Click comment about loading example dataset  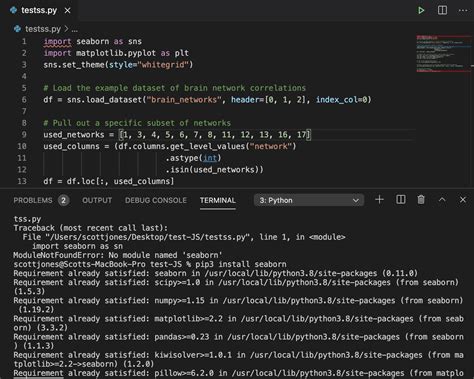(175, 88)
